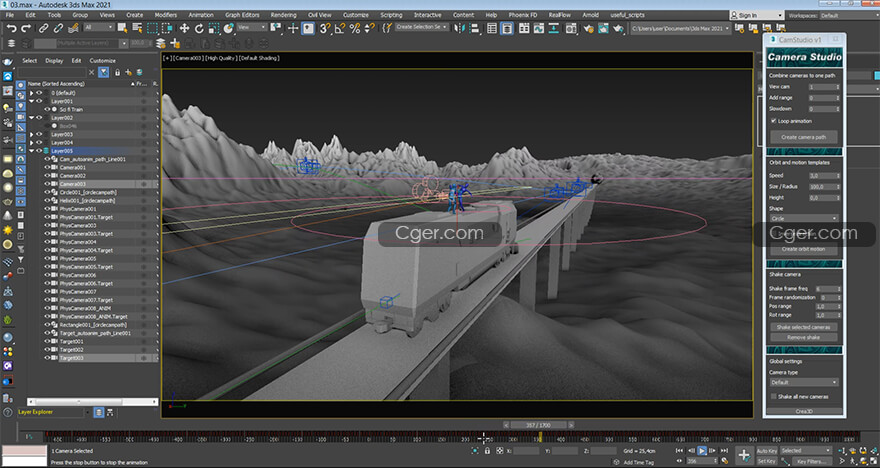
Task: Click the Remove shake button
Action: click(x=804, y=337)
